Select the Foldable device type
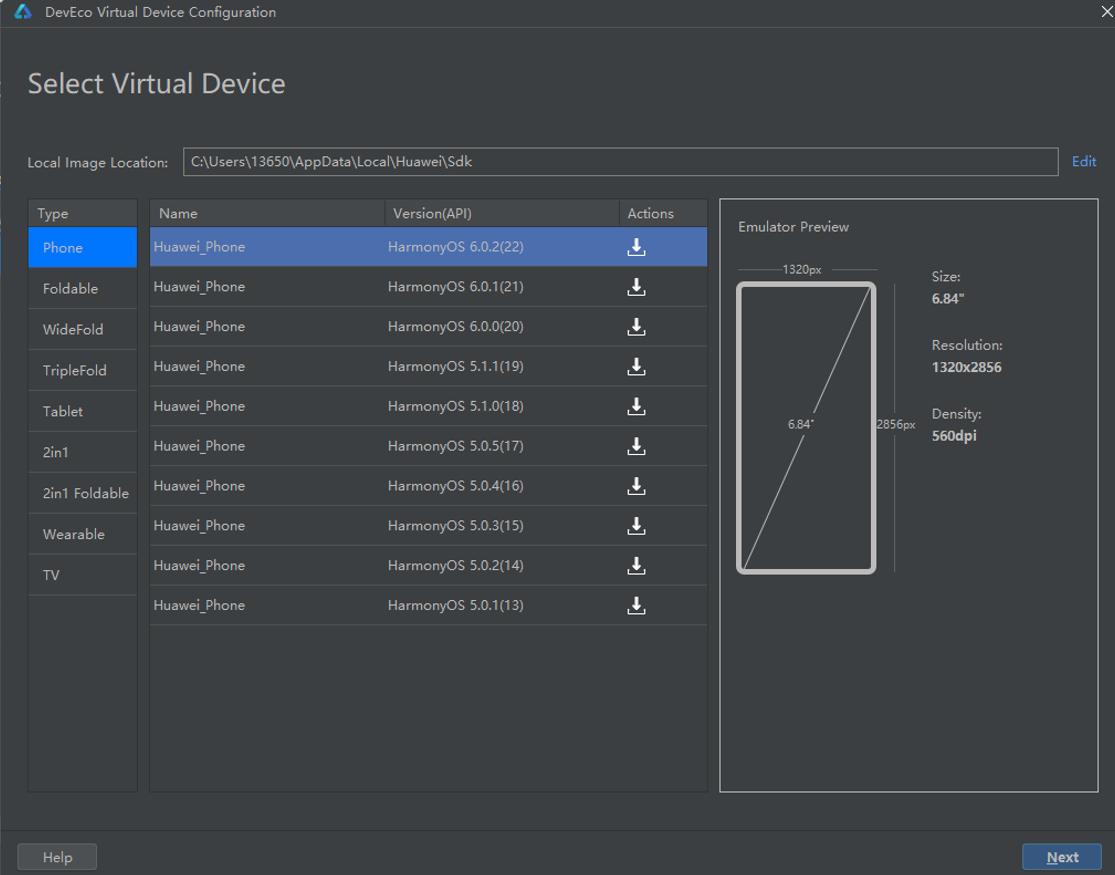1115x875 pixels. [82, 288]
